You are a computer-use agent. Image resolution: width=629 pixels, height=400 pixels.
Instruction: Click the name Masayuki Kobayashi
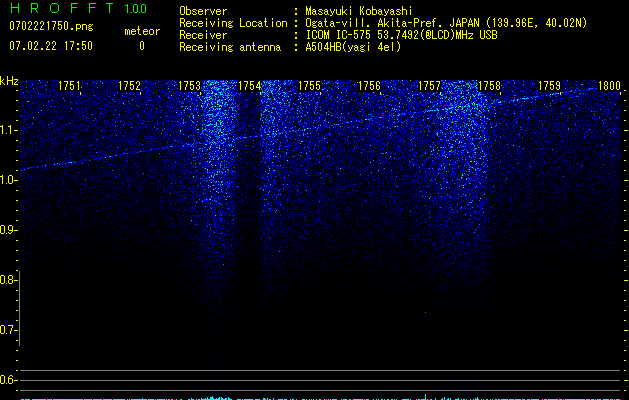359,11
